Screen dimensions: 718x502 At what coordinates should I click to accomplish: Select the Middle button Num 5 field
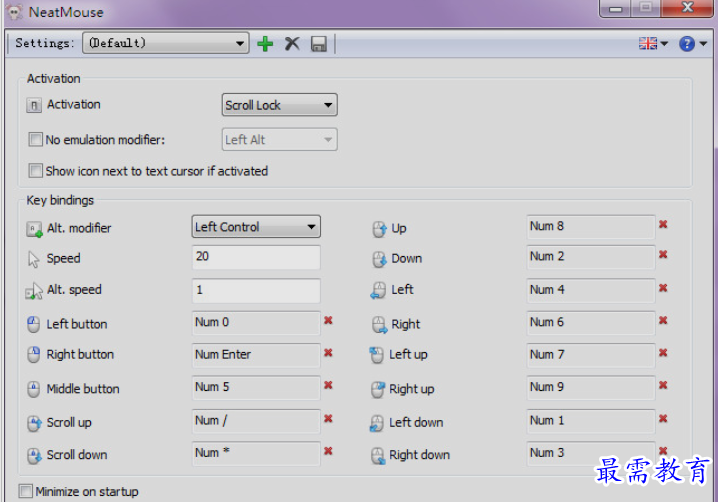click(x=256, y=387)
